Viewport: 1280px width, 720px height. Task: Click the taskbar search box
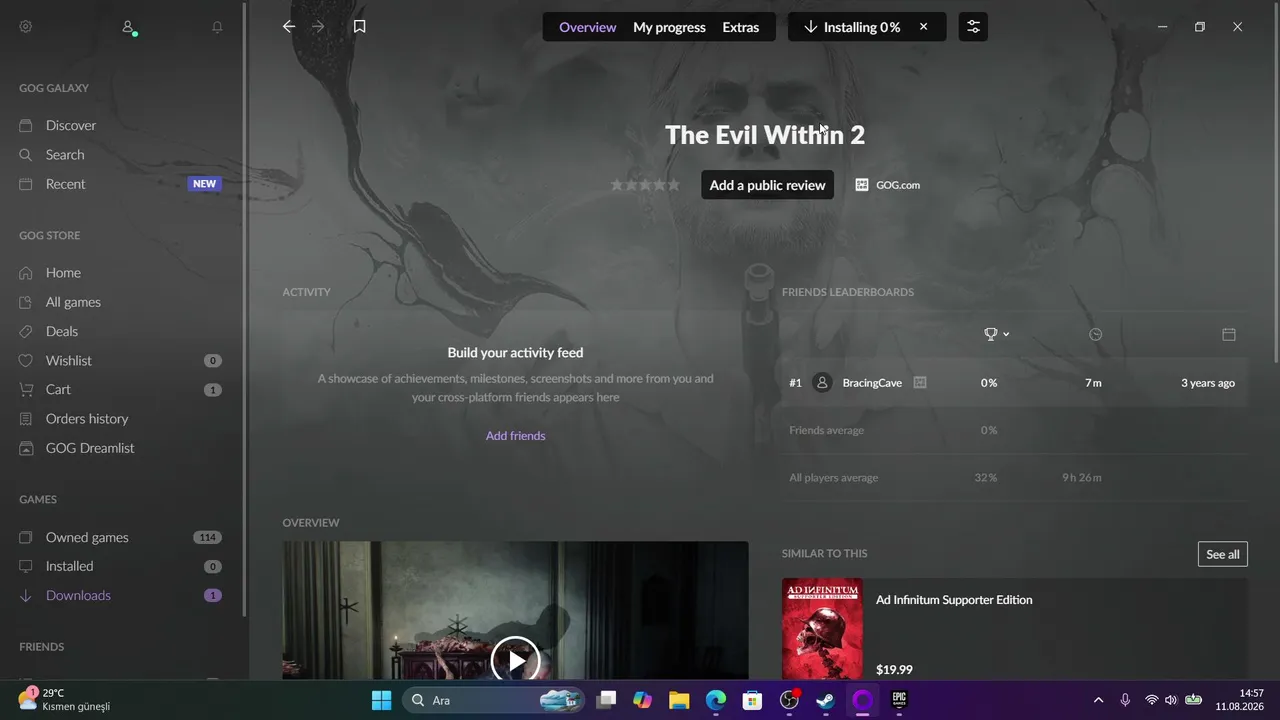click(x=495, y=700)
